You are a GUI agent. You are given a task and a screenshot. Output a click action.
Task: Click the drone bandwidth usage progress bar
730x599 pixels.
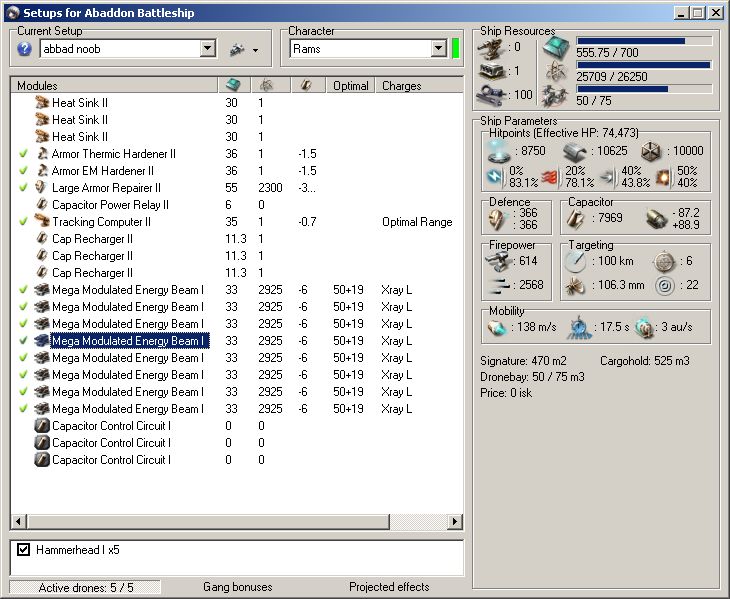click(644, 89)
